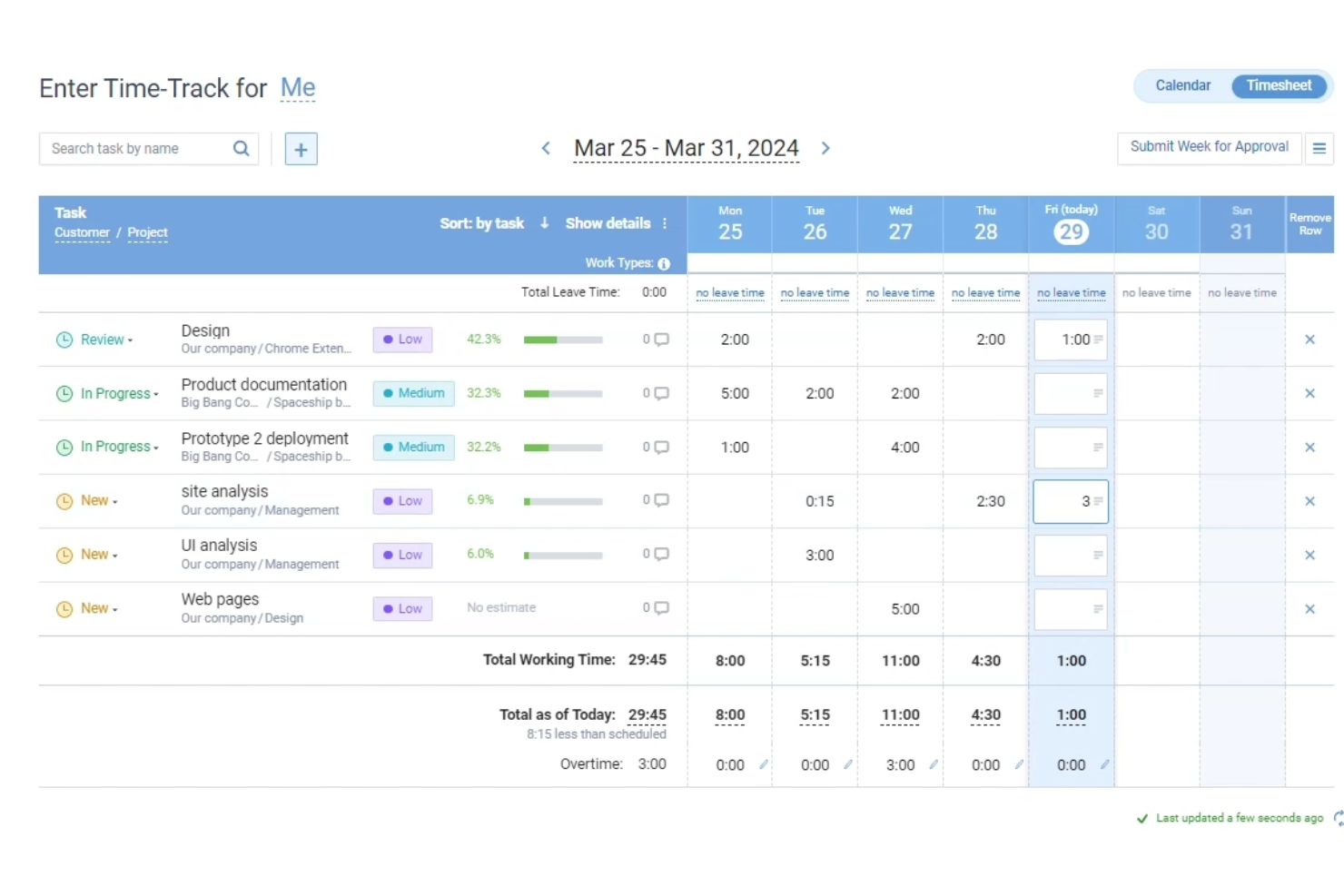1344x896 pixels.
Task: Remove the Design task row
Action: [x=1309, y=340]
